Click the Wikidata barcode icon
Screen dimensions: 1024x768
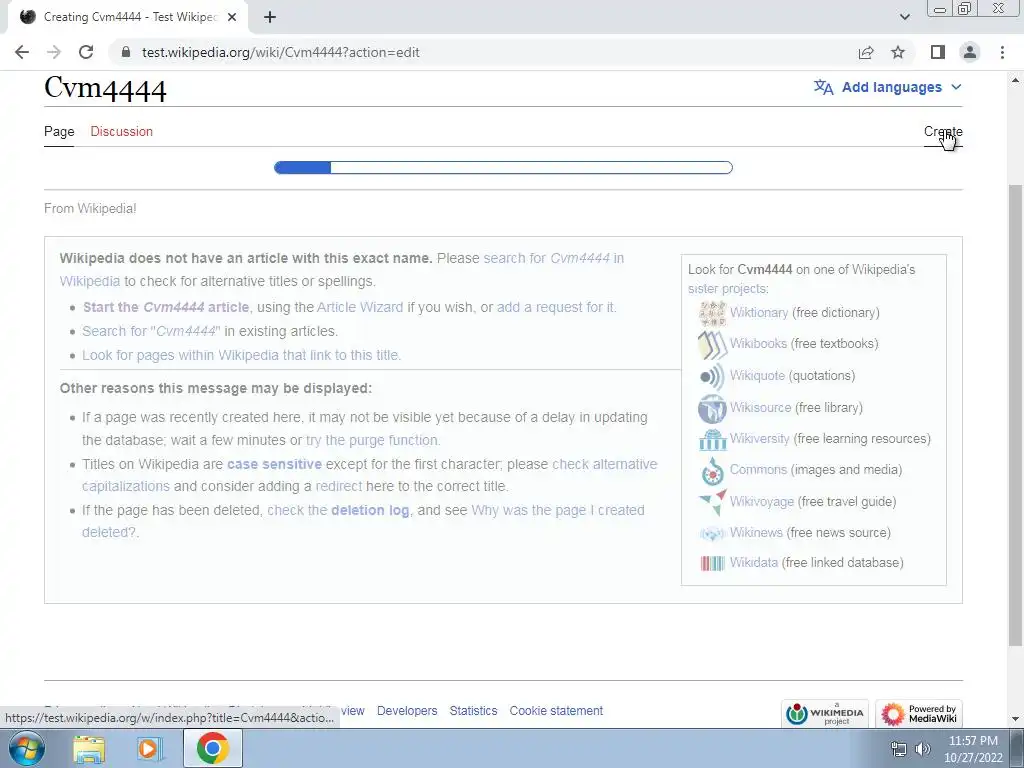[712, 563]
